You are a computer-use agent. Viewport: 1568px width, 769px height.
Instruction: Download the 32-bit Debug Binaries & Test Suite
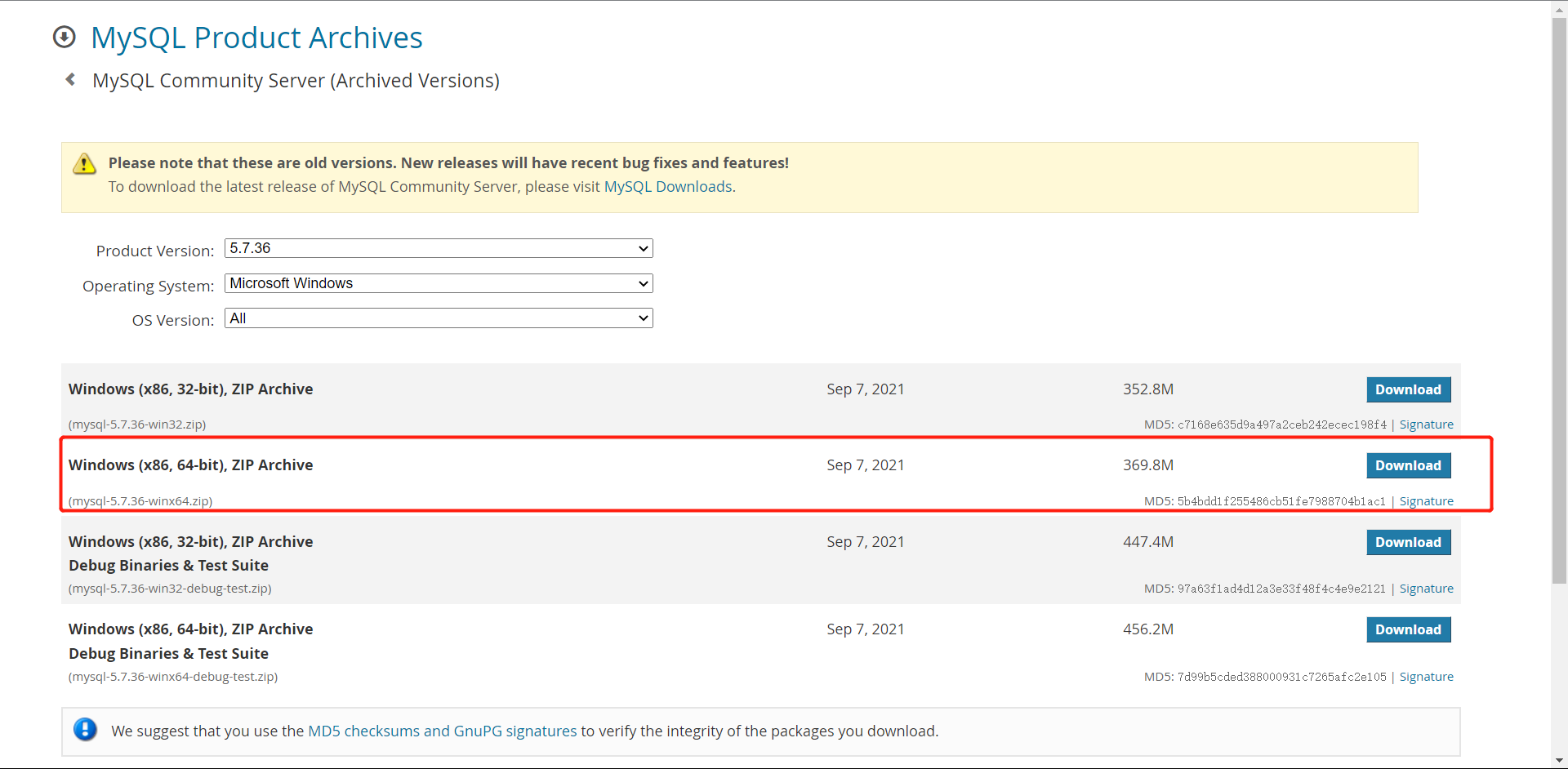point(1408,542)
